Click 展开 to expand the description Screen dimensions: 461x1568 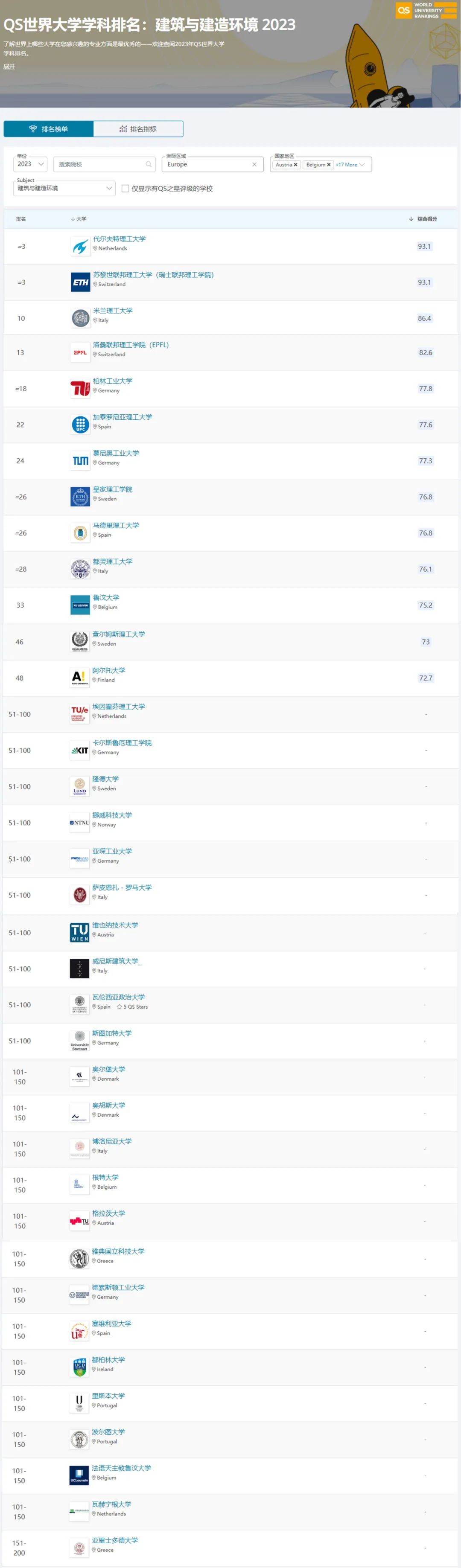9,67
